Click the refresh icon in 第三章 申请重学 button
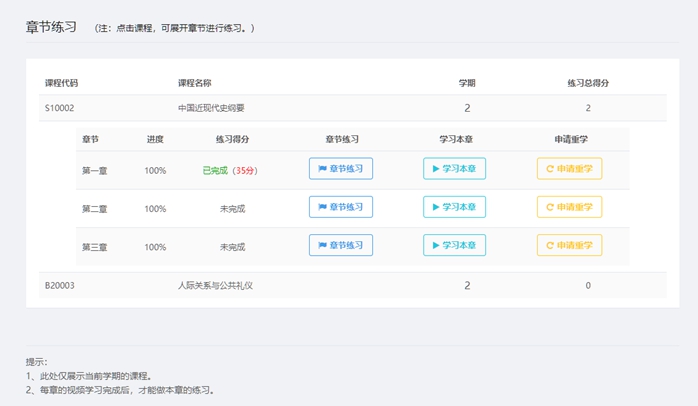 point(550,245)
